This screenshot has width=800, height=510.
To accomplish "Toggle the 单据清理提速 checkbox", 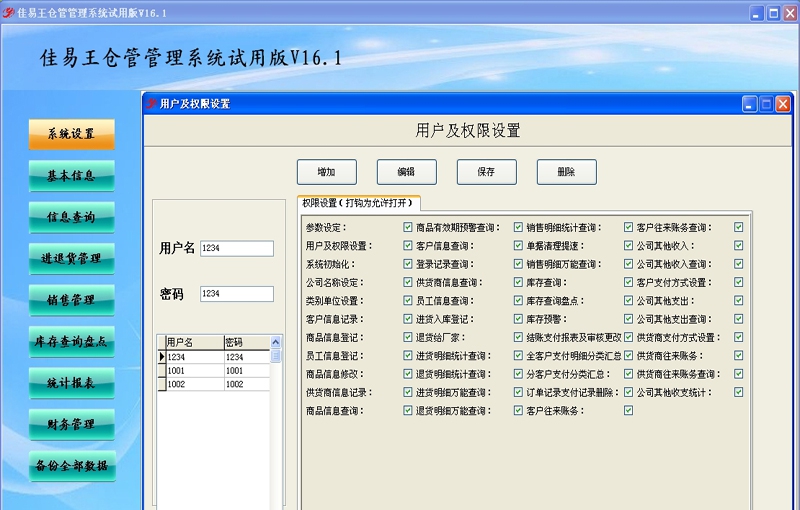I will 628,245.
